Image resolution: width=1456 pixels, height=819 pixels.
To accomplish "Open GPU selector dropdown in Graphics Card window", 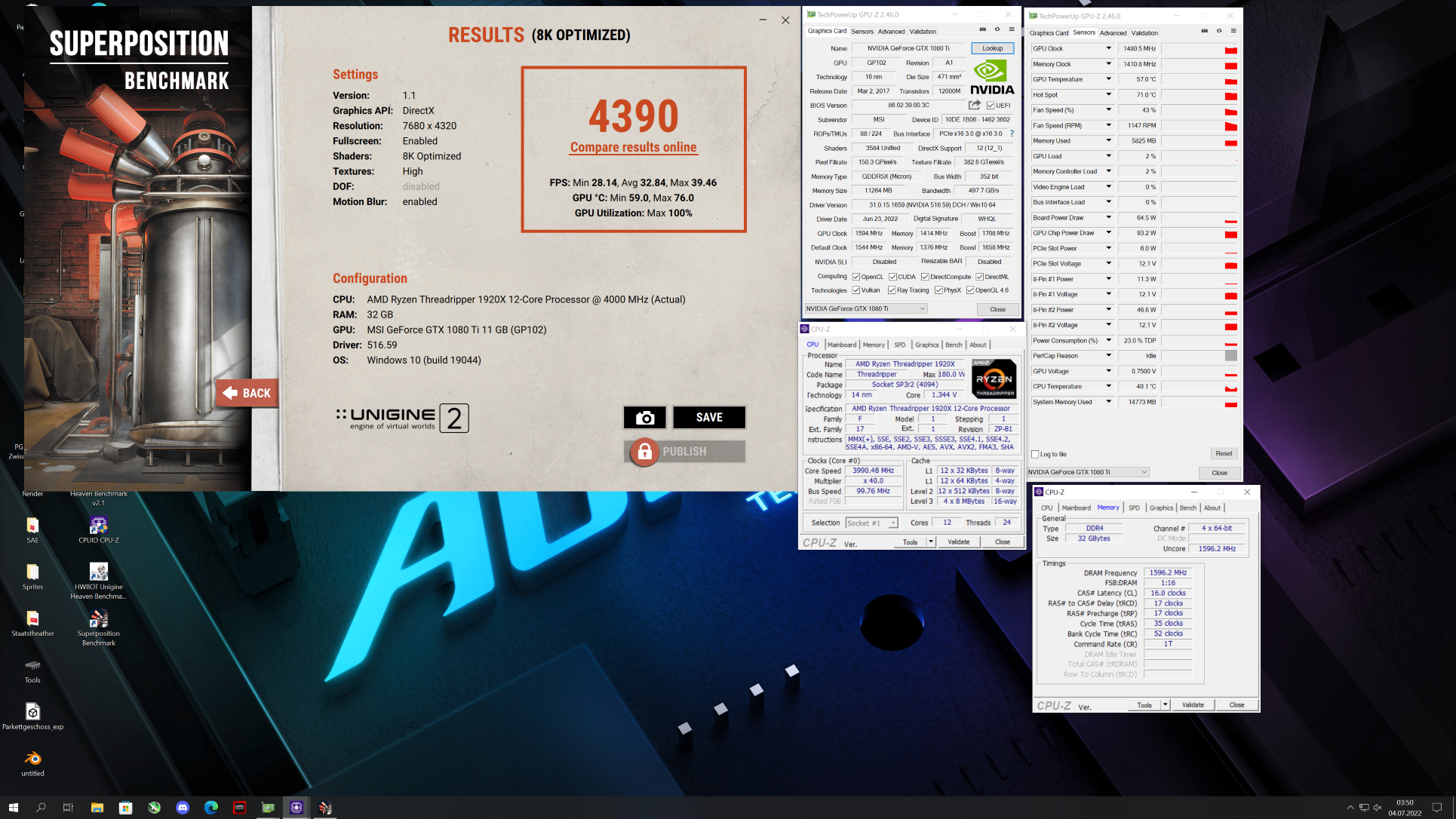I will click(865, 308).
